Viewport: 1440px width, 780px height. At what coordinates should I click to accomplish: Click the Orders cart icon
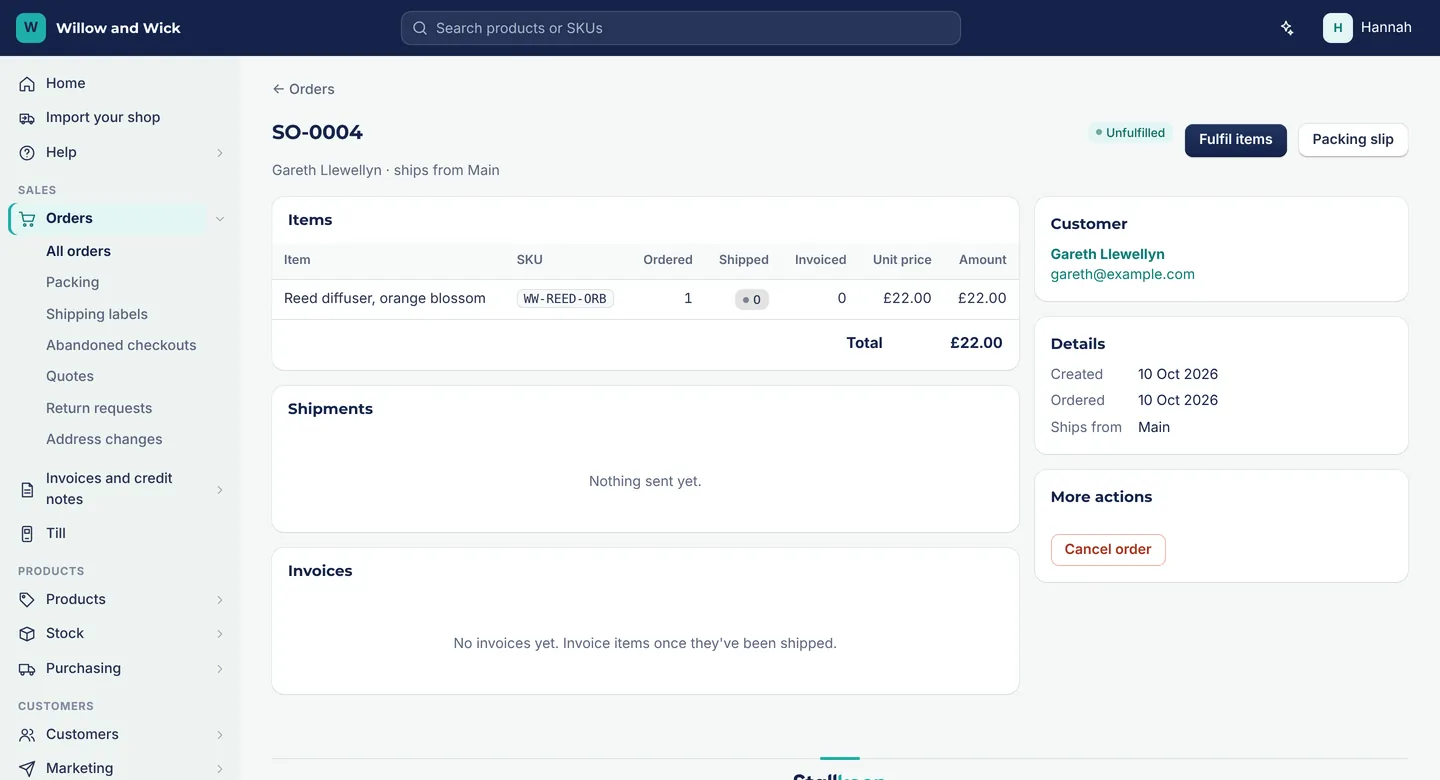click(x=27, y=219)
